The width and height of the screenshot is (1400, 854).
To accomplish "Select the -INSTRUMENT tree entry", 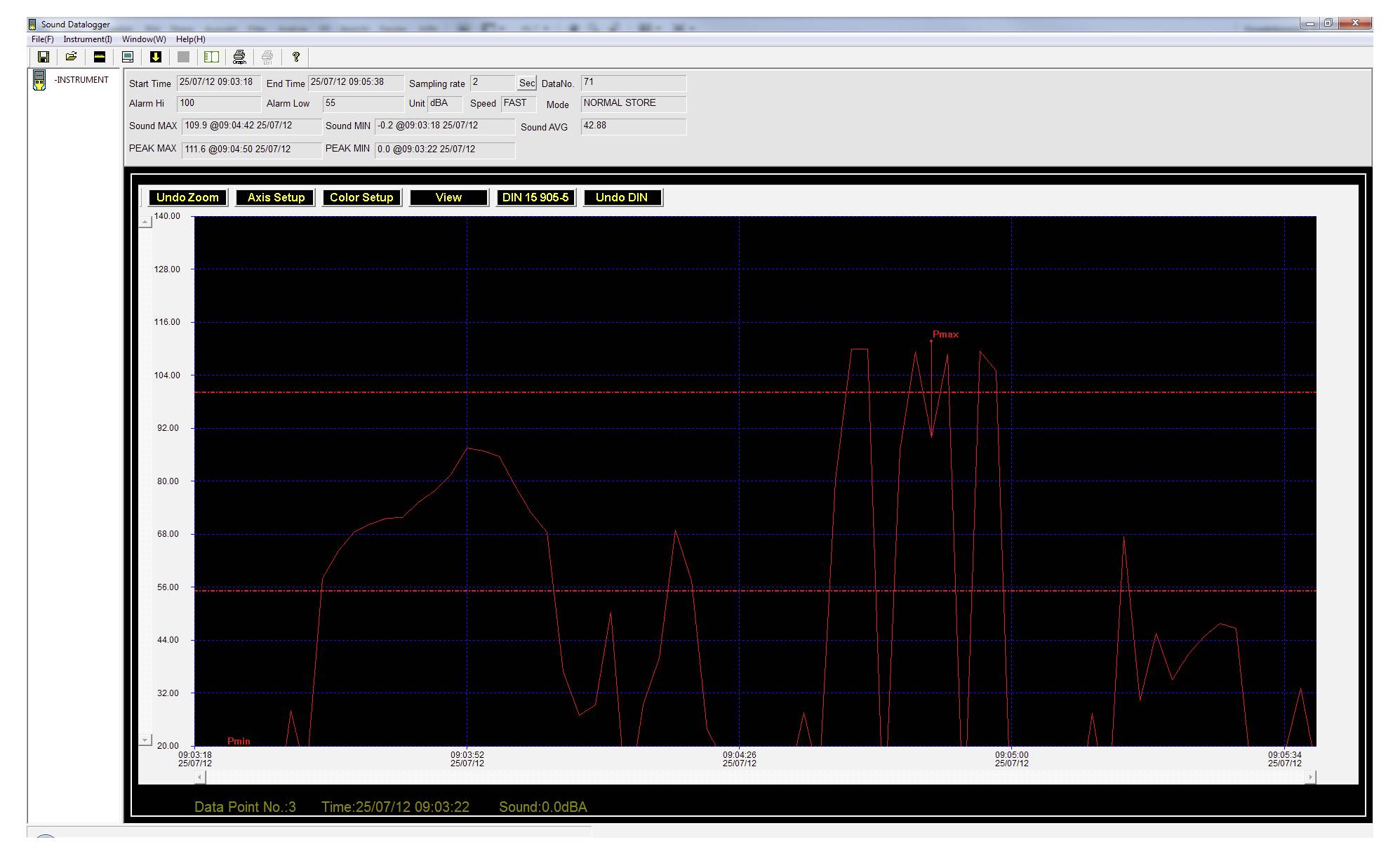I will [x=81, y=80].
